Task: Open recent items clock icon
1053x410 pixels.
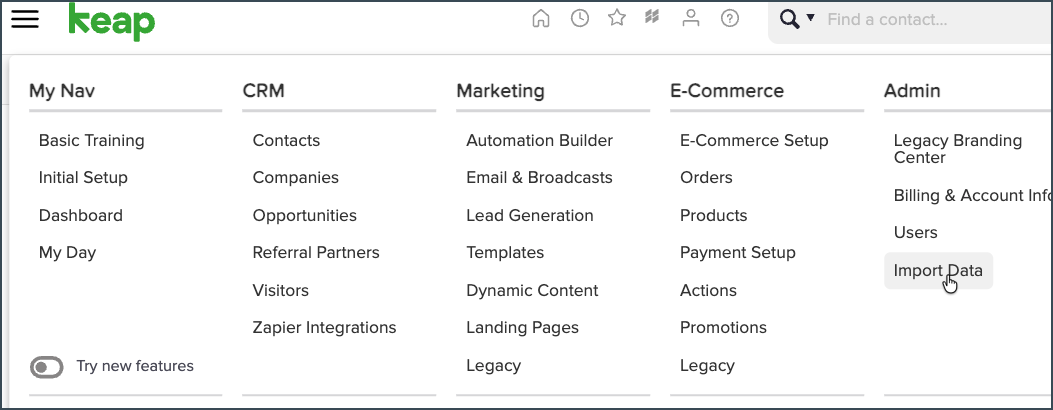Action: point(580,19)
